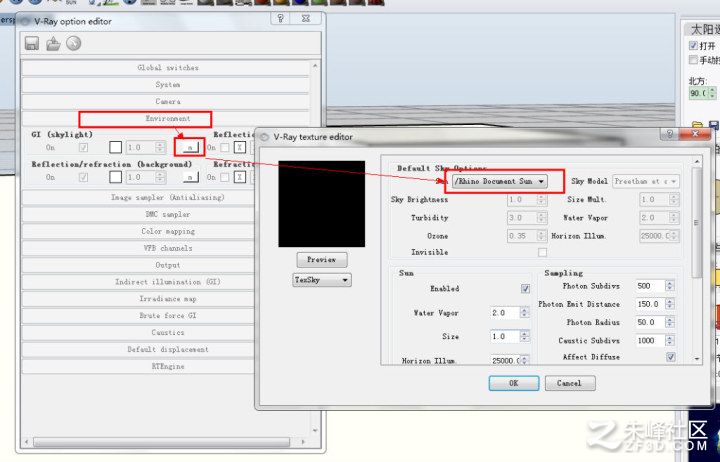
Task: Click the Preview button
Action: point(321,259)
